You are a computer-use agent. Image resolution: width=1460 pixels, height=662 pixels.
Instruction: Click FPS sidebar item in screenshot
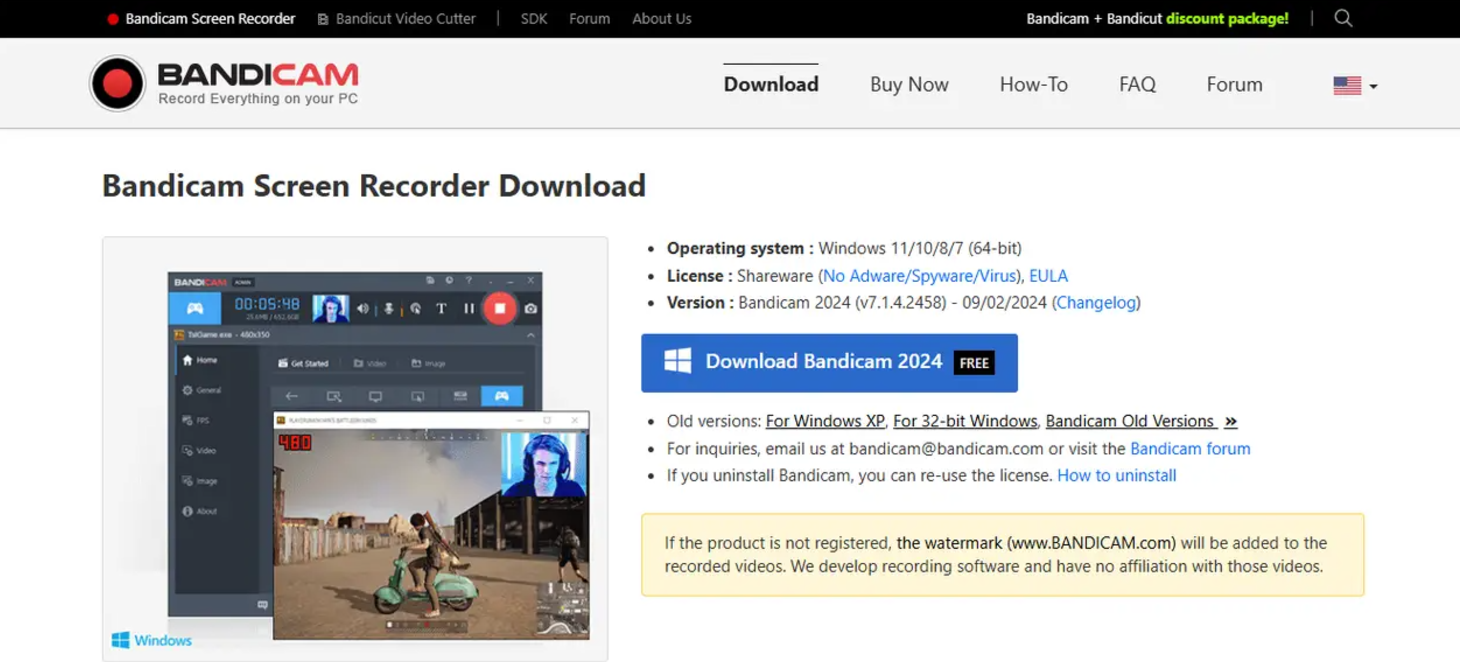click(x=196, y=421)
